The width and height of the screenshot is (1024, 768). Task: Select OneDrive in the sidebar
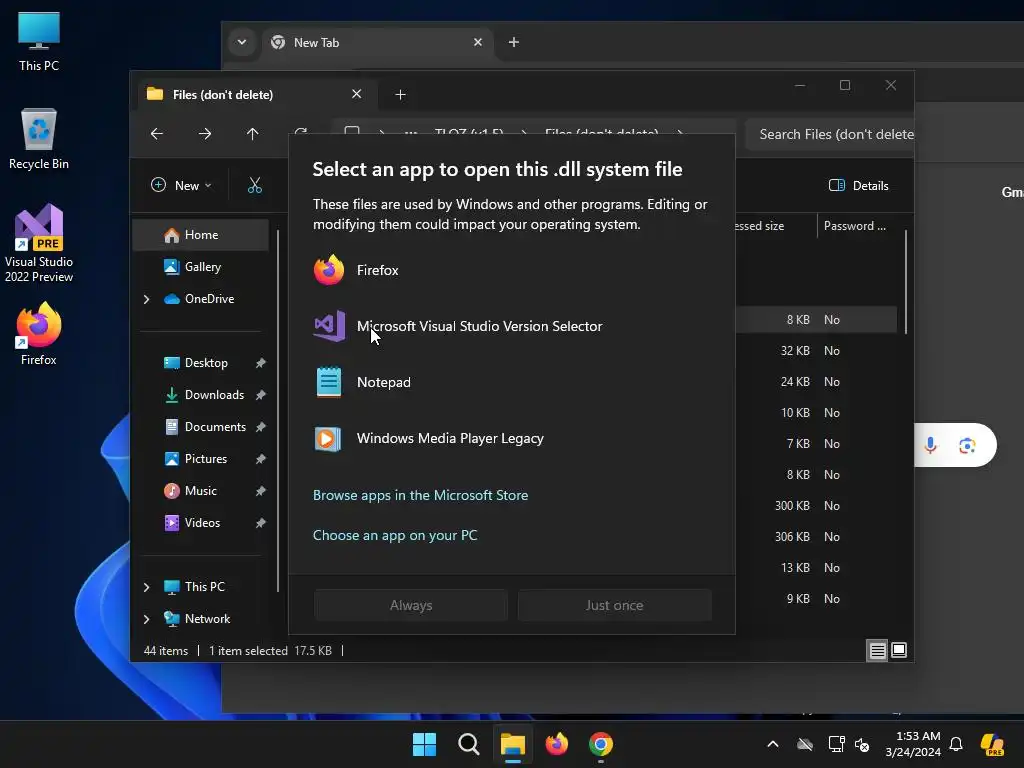[209, 299]
